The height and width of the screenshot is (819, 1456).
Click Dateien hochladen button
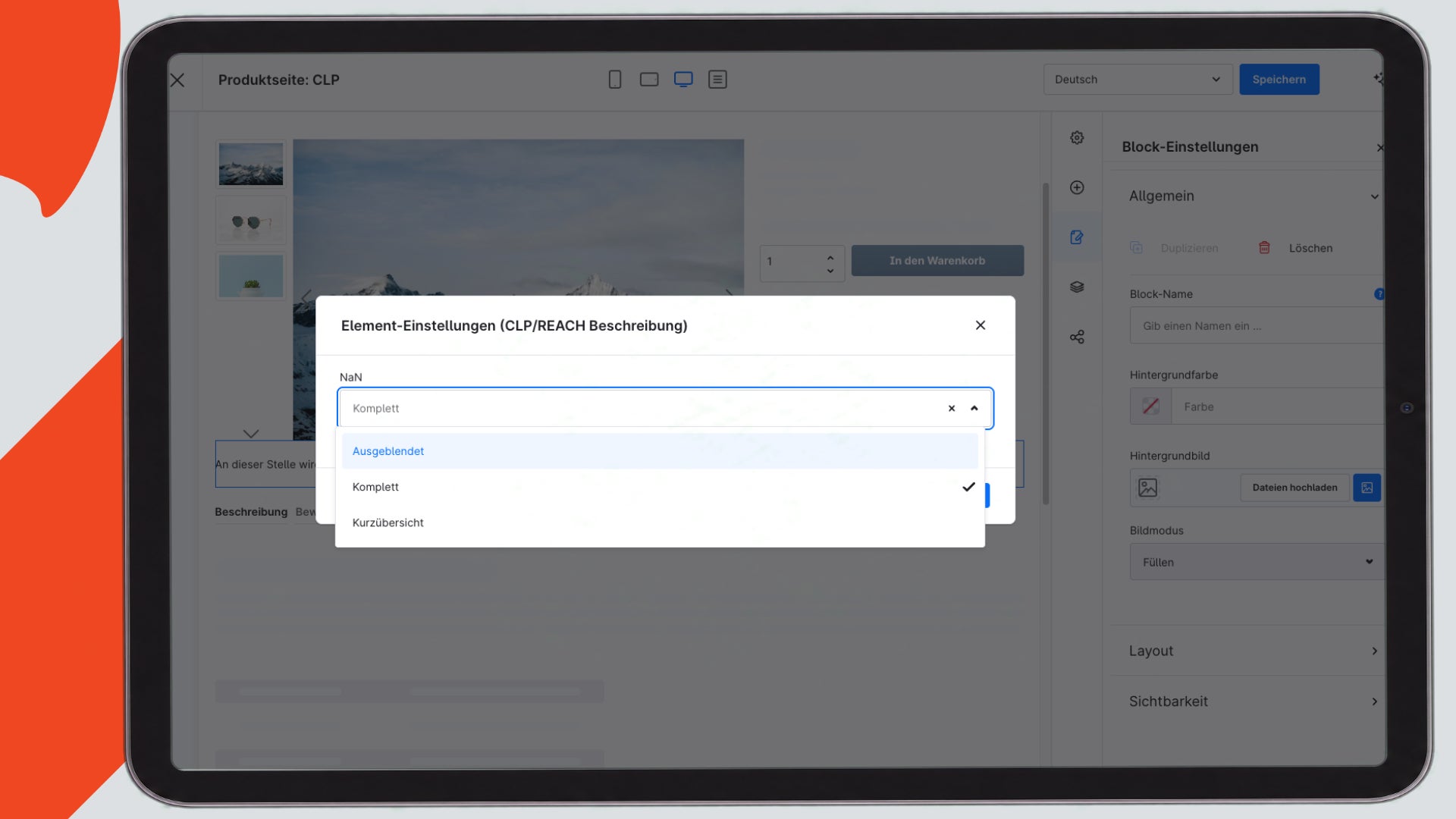click(1294, 488)
